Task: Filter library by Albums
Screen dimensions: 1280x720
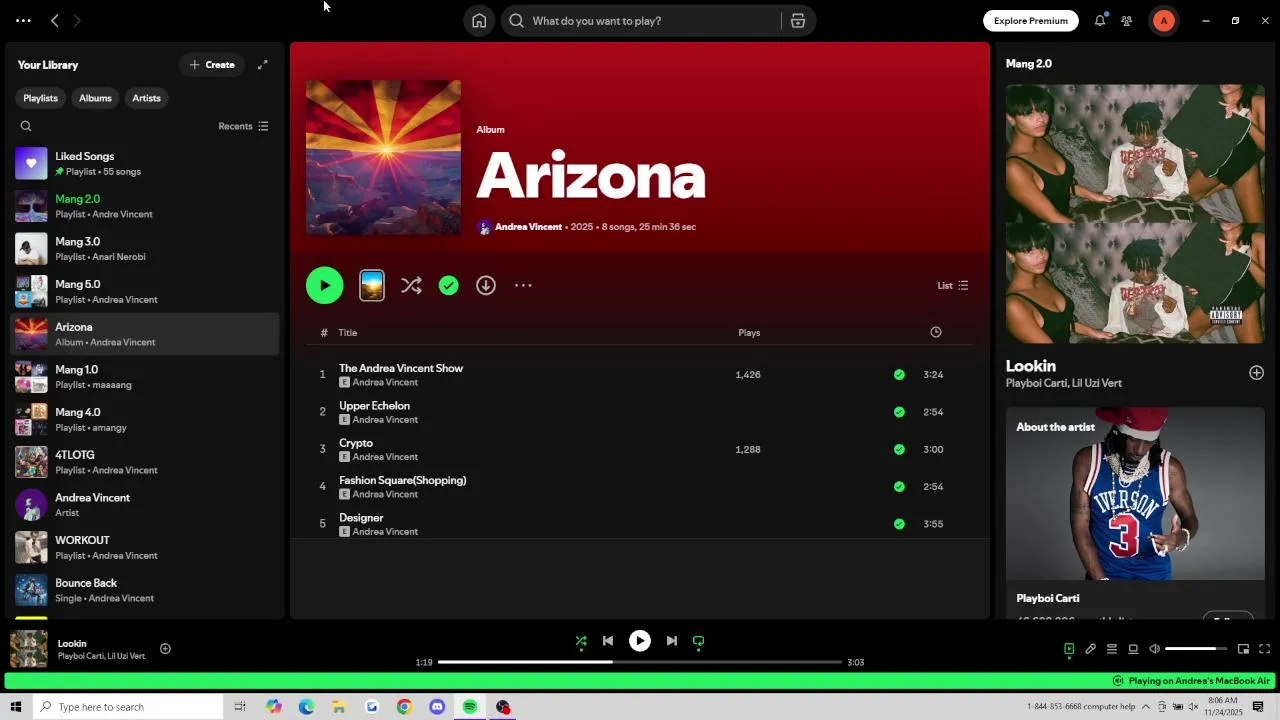Action: [x=95, y=98]
